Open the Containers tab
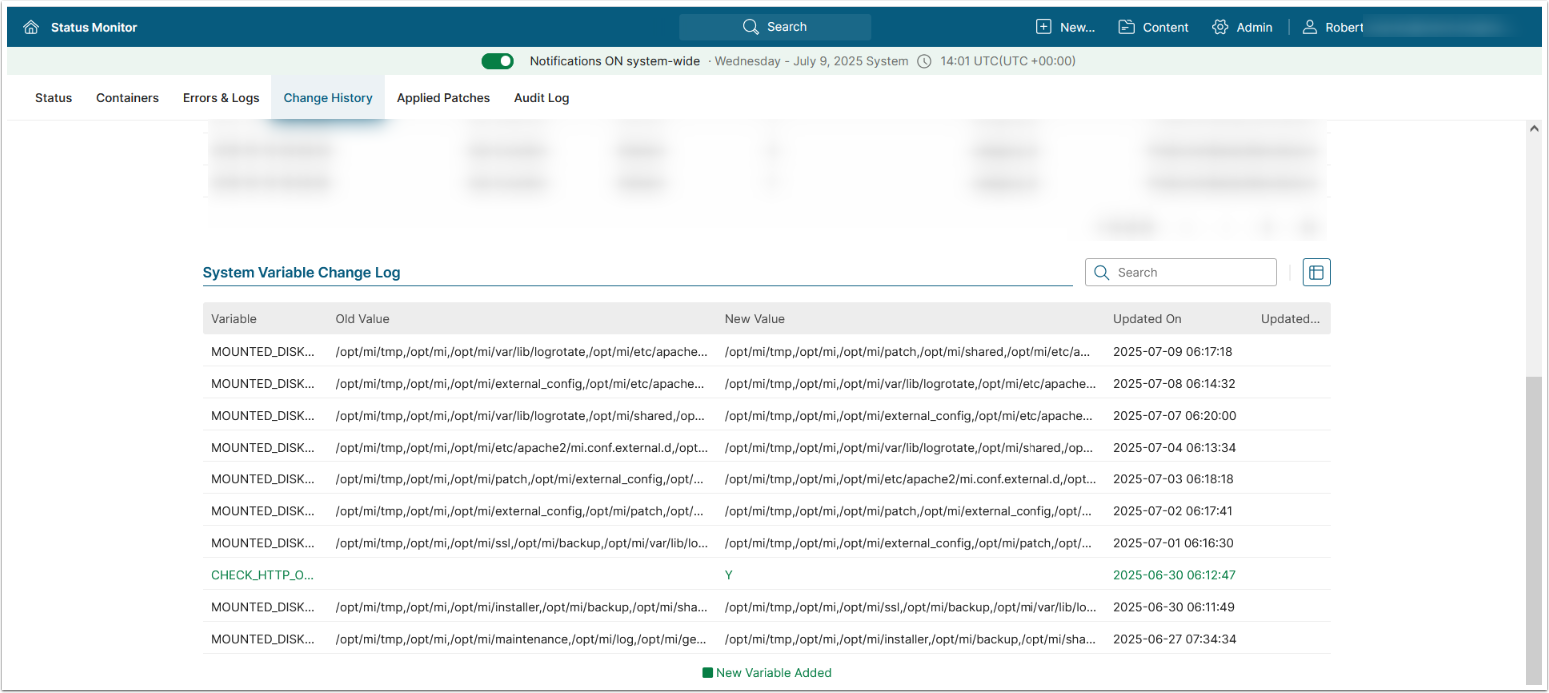The image size is (1549, 693). click(x=127, y=98)
